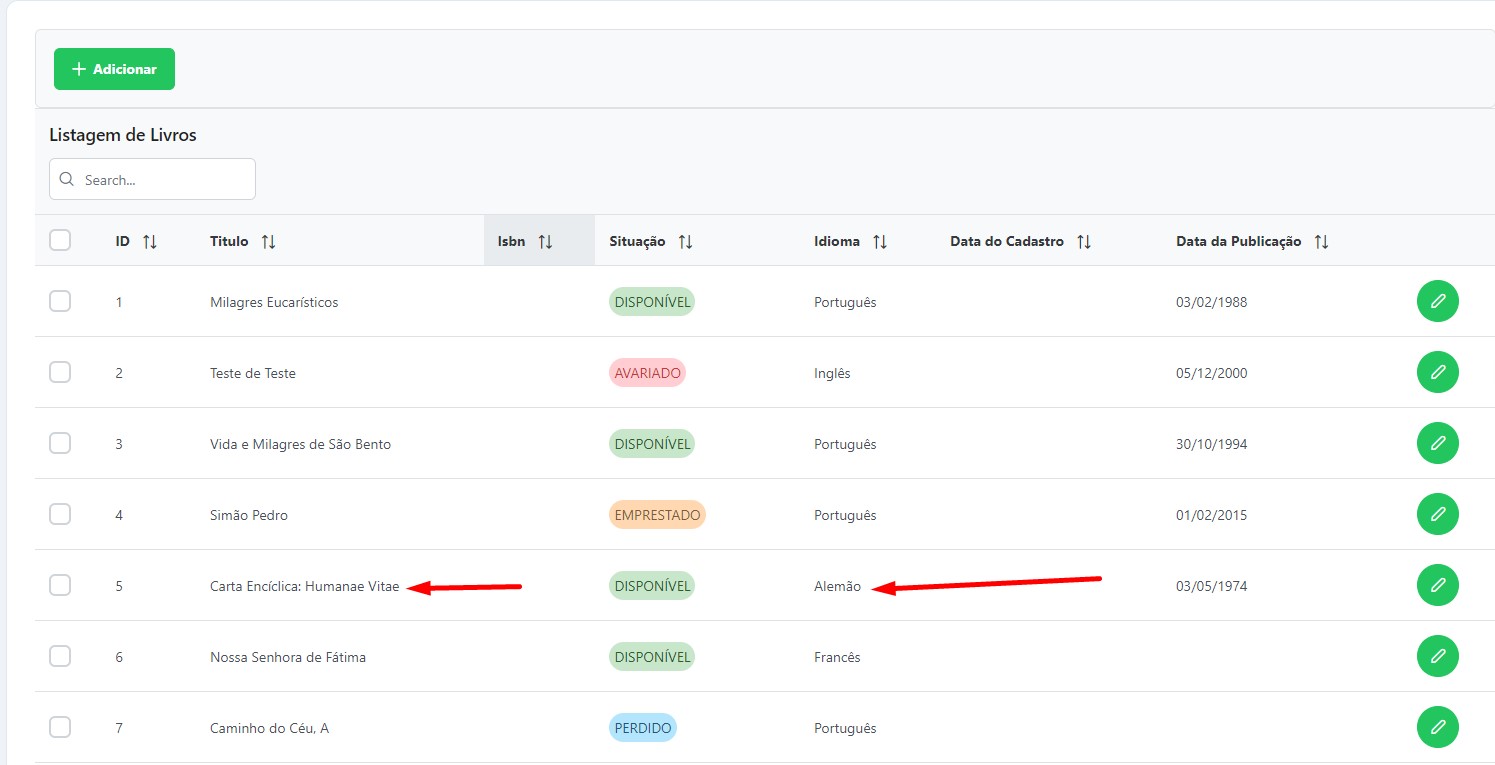
Task: Click the AVARIADO status badge
Action: point(647,373)
